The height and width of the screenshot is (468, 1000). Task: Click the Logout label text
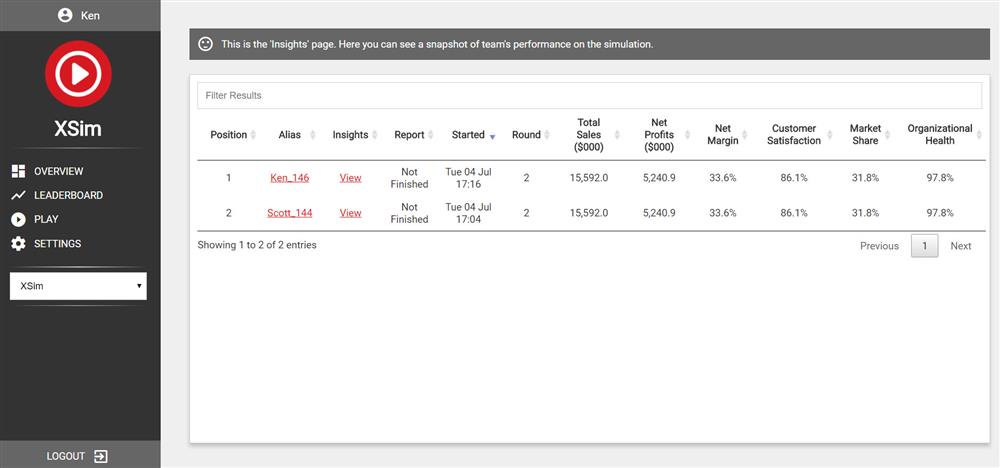pos(66,456)
